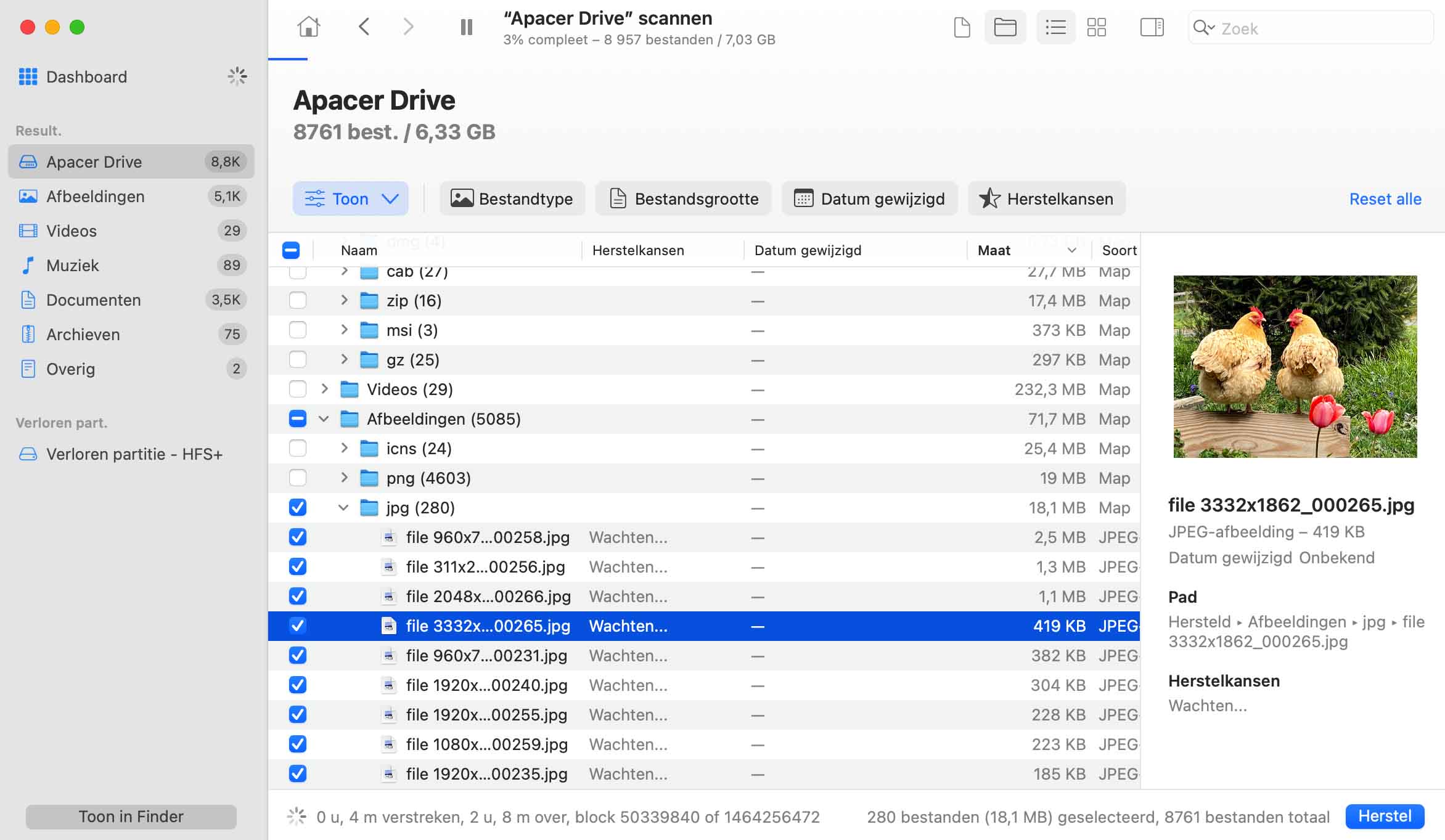Image resolution: width=1445 pixels, height=840 pixels.
Task: Select file 1920x...00235.jpg row
Action: pyautogui.click(x=704, y=774)
